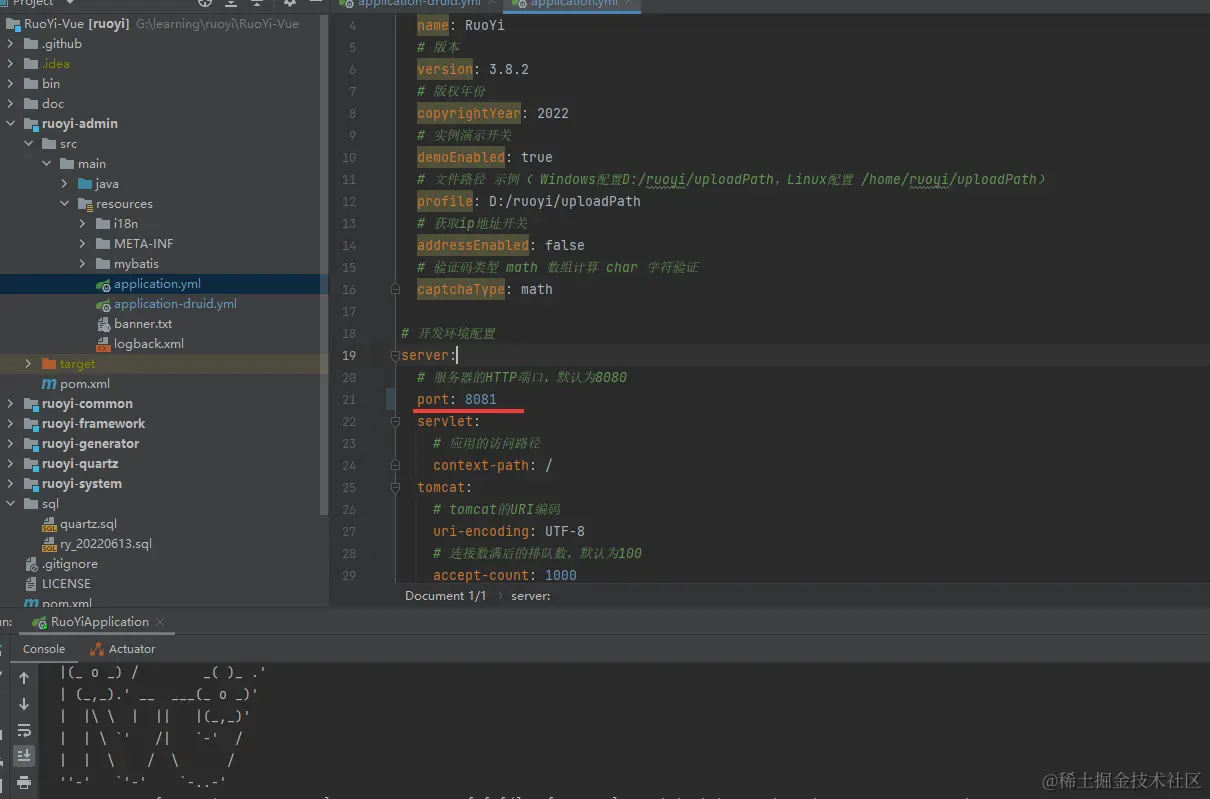Collapse the ruoyi-admin module
1210x799 pixels.
10,124
